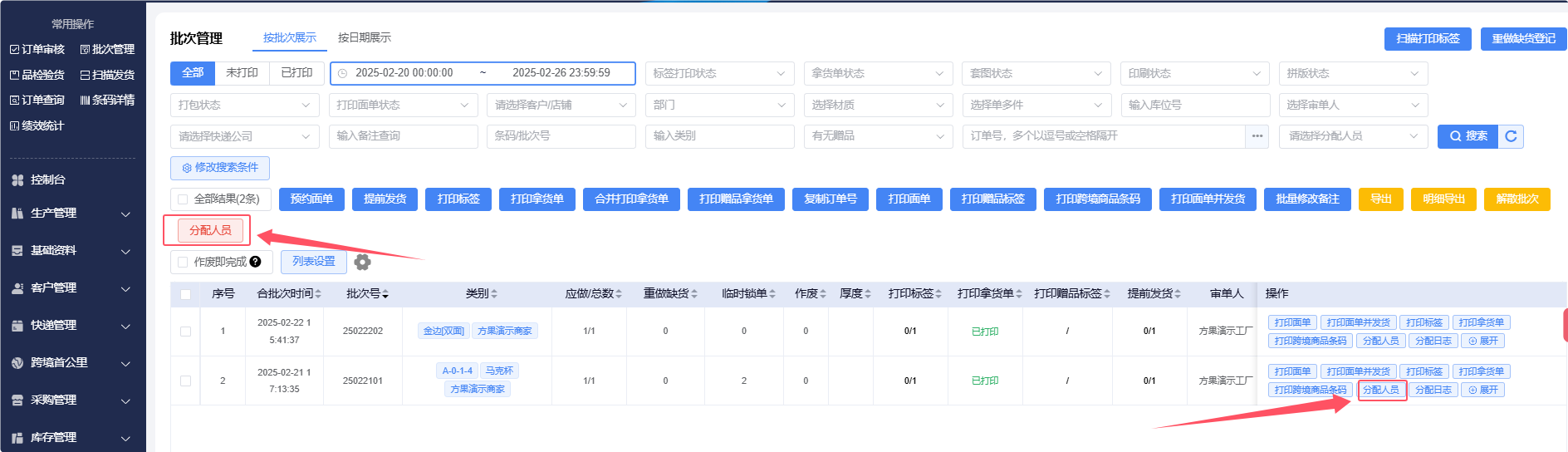Click the red-outlined 分配人员 button above table
Image resolution: width=1568 pixels, height=452 pixels.
[x=211, y=230]
